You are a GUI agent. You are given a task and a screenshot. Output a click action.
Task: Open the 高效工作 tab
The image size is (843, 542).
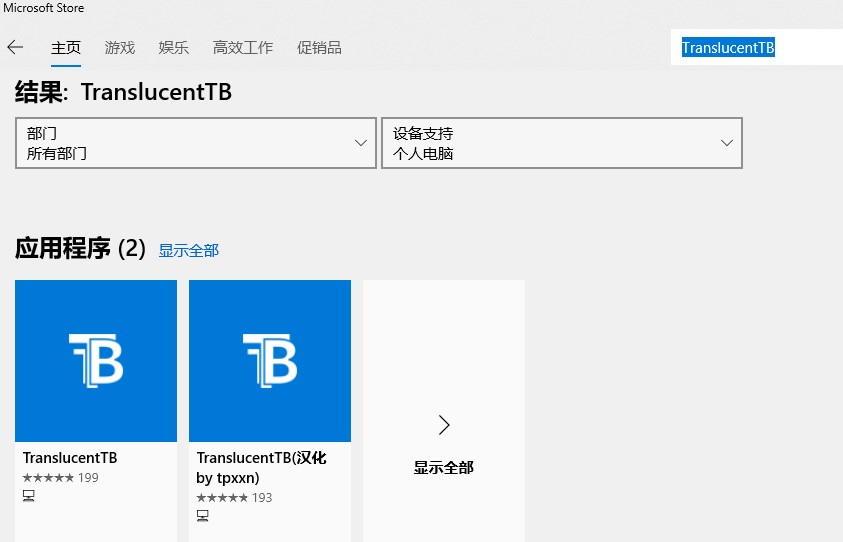(242, 47)
